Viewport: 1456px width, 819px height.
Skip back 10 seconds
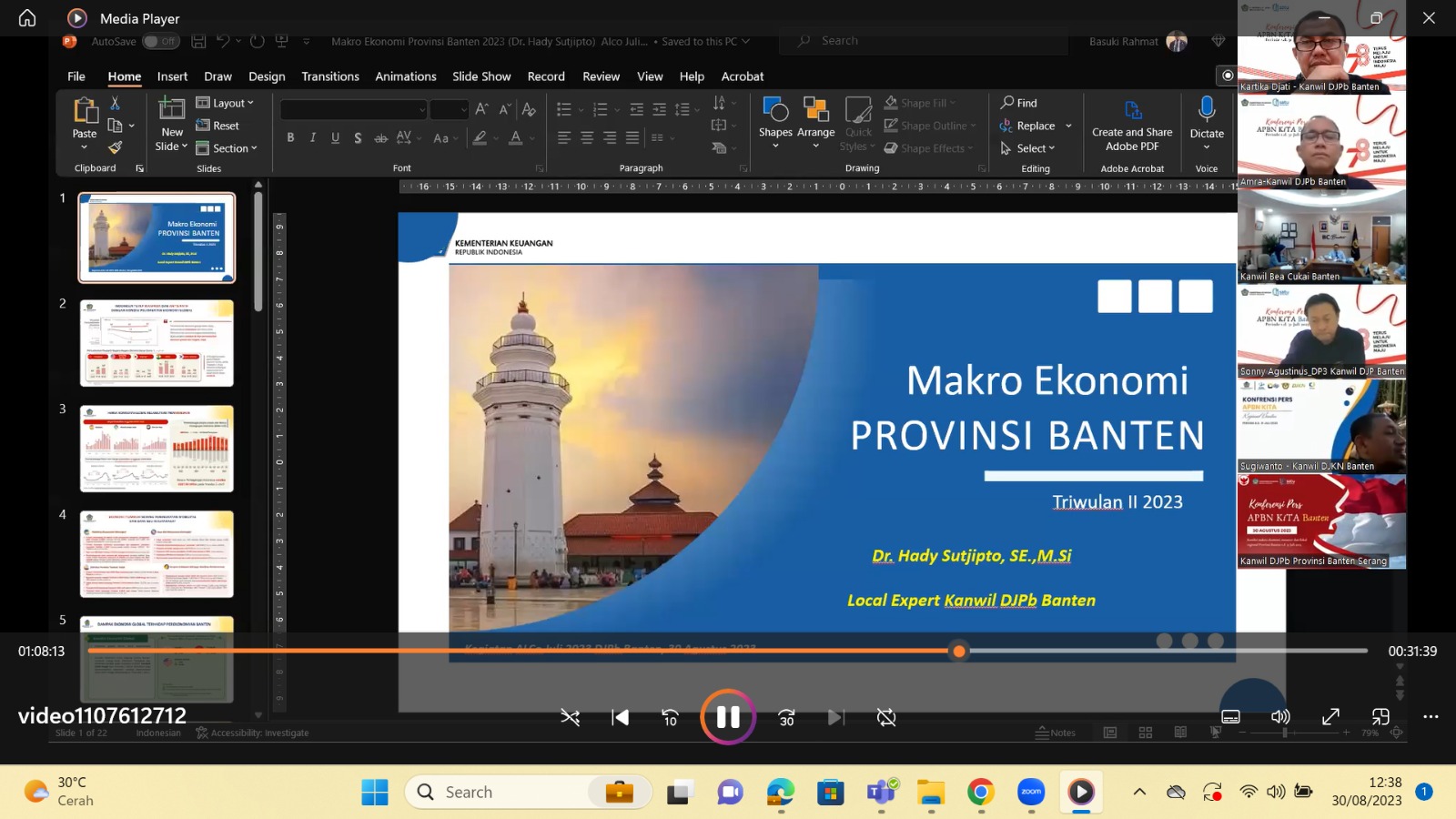(670, 717)
